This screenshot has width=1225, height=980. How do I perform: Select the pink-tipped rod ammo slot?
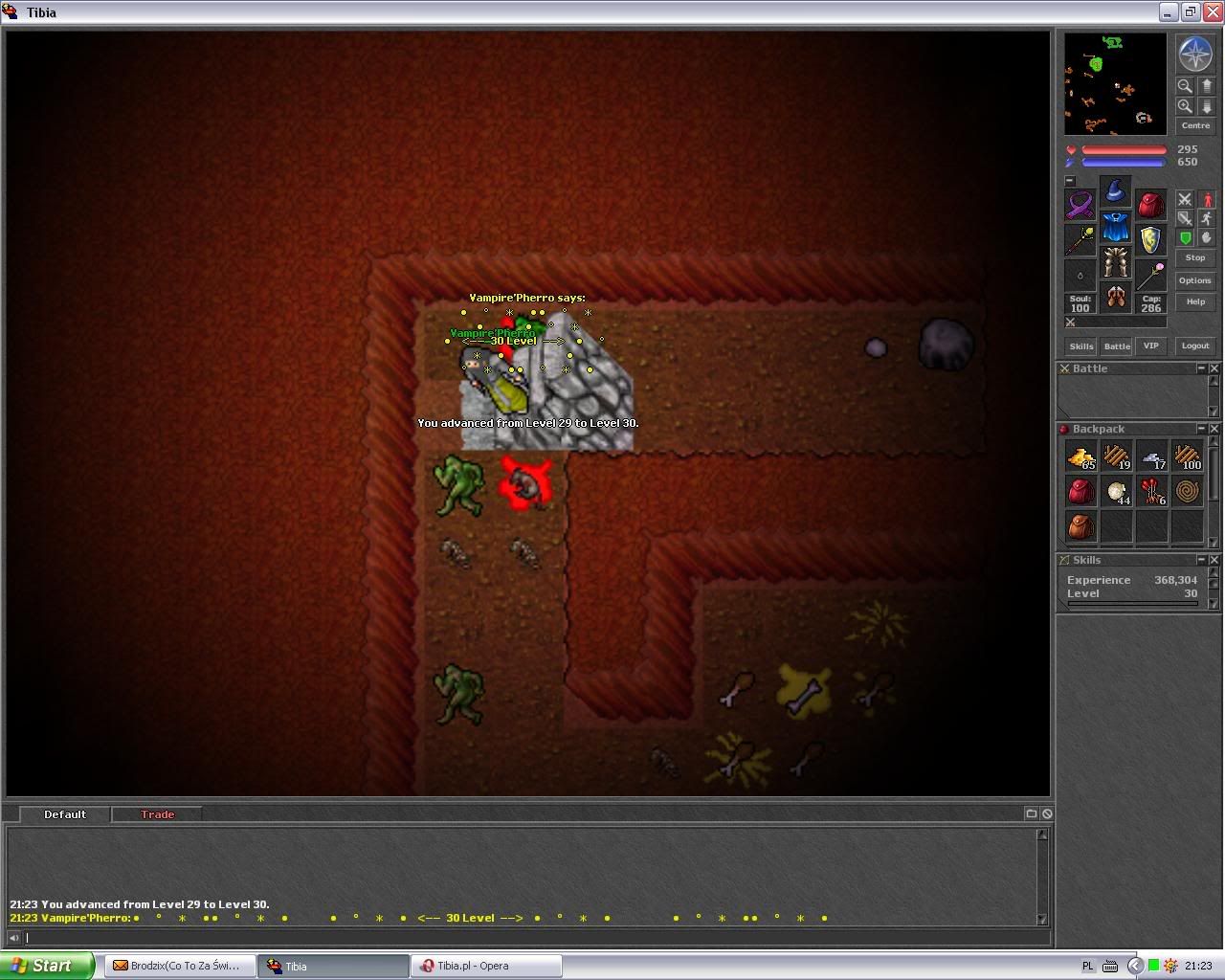(1150, 276)
